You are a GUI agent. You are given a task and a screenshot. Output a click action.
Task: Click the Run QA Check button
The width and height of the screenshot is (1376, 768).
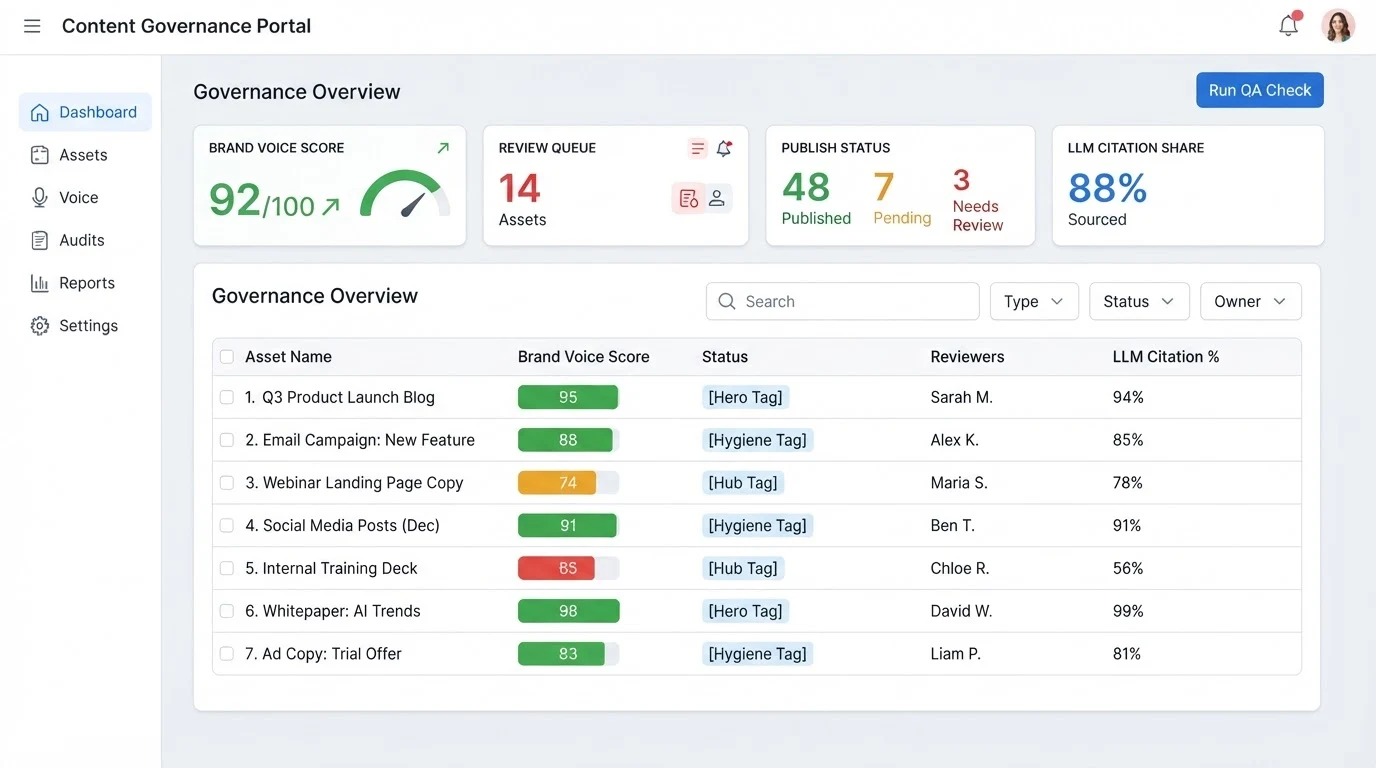click(x=1260, y=90)
